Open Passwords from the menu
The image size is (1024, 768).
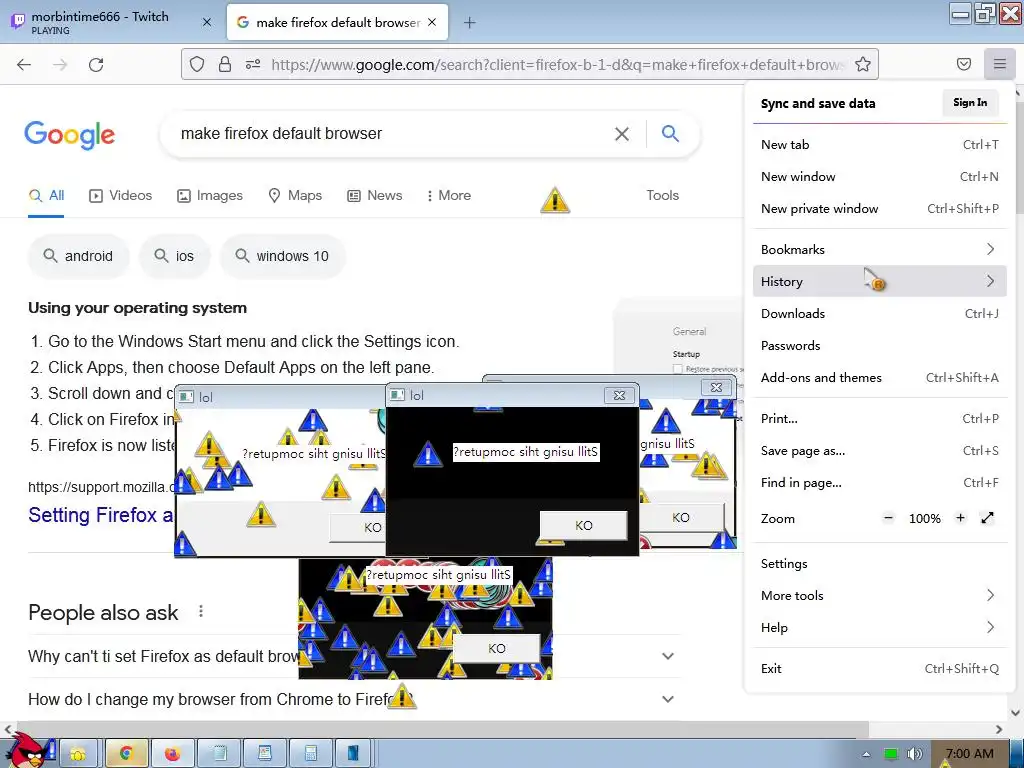tap(879, 345)
